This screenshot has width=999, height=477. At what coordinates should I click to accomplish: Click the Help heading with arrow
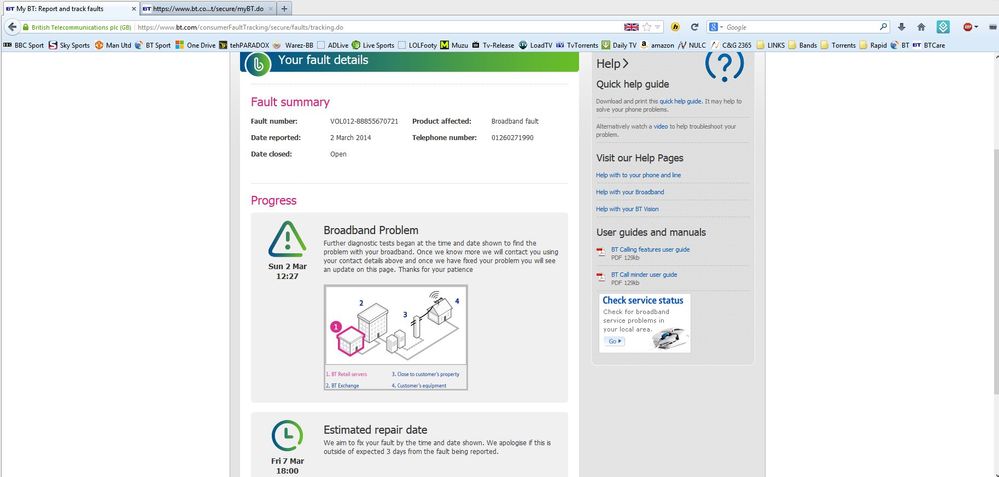tap(613, 64)
